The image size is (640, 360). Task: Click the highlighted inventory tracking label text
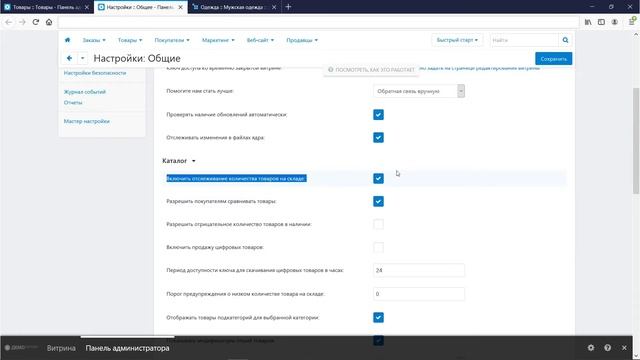[x=236, y=178]
